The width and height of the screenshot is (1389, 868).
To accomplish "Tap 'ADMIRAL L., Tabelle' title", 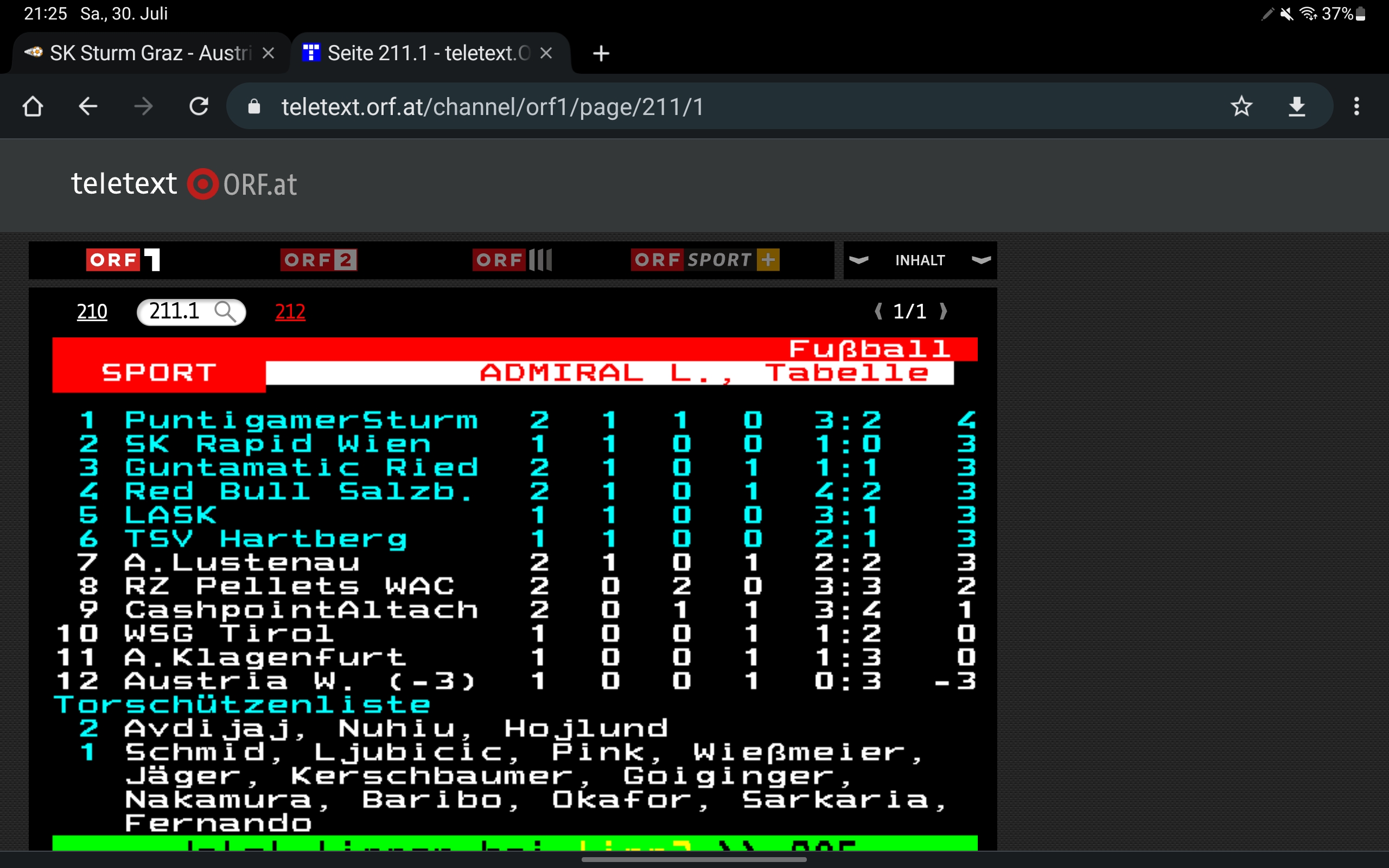I will [x=704, y=373].
